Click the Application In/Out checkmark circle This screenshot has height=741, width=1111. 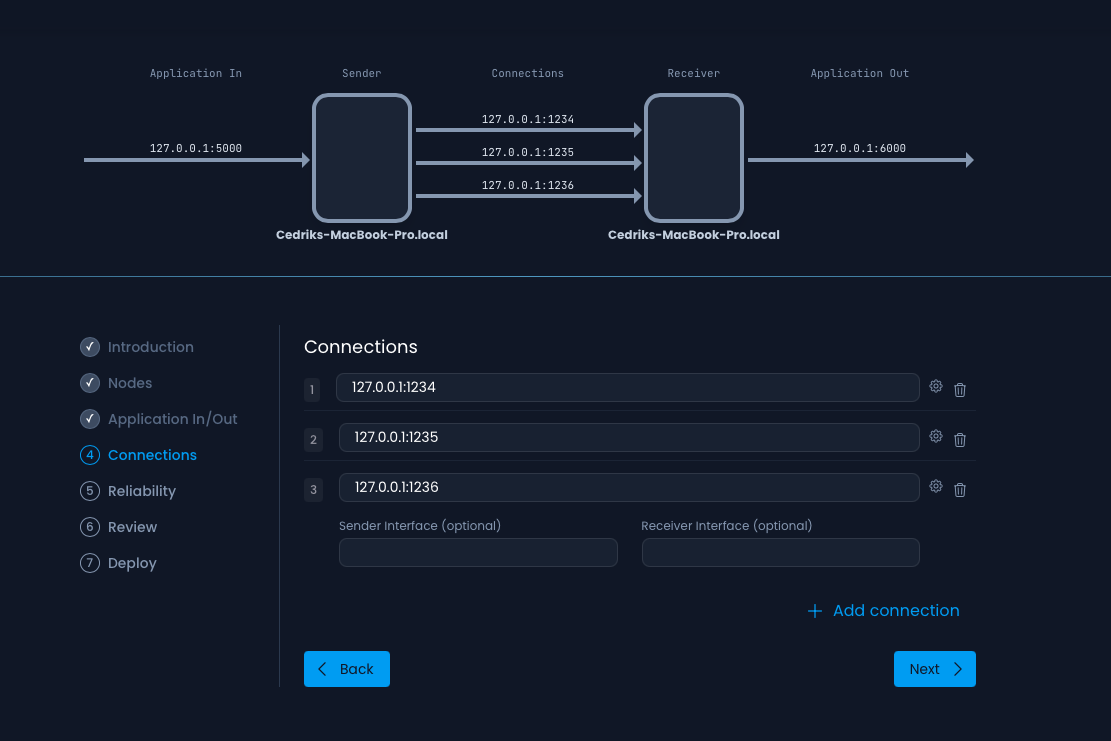[90, 419]
